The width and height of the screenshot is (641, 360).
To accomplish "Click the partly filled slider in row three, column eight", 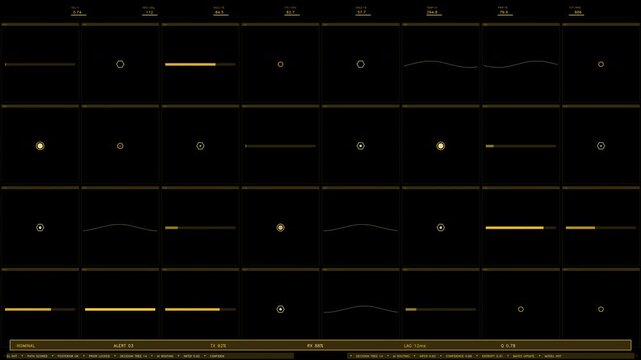I will 601,228.
